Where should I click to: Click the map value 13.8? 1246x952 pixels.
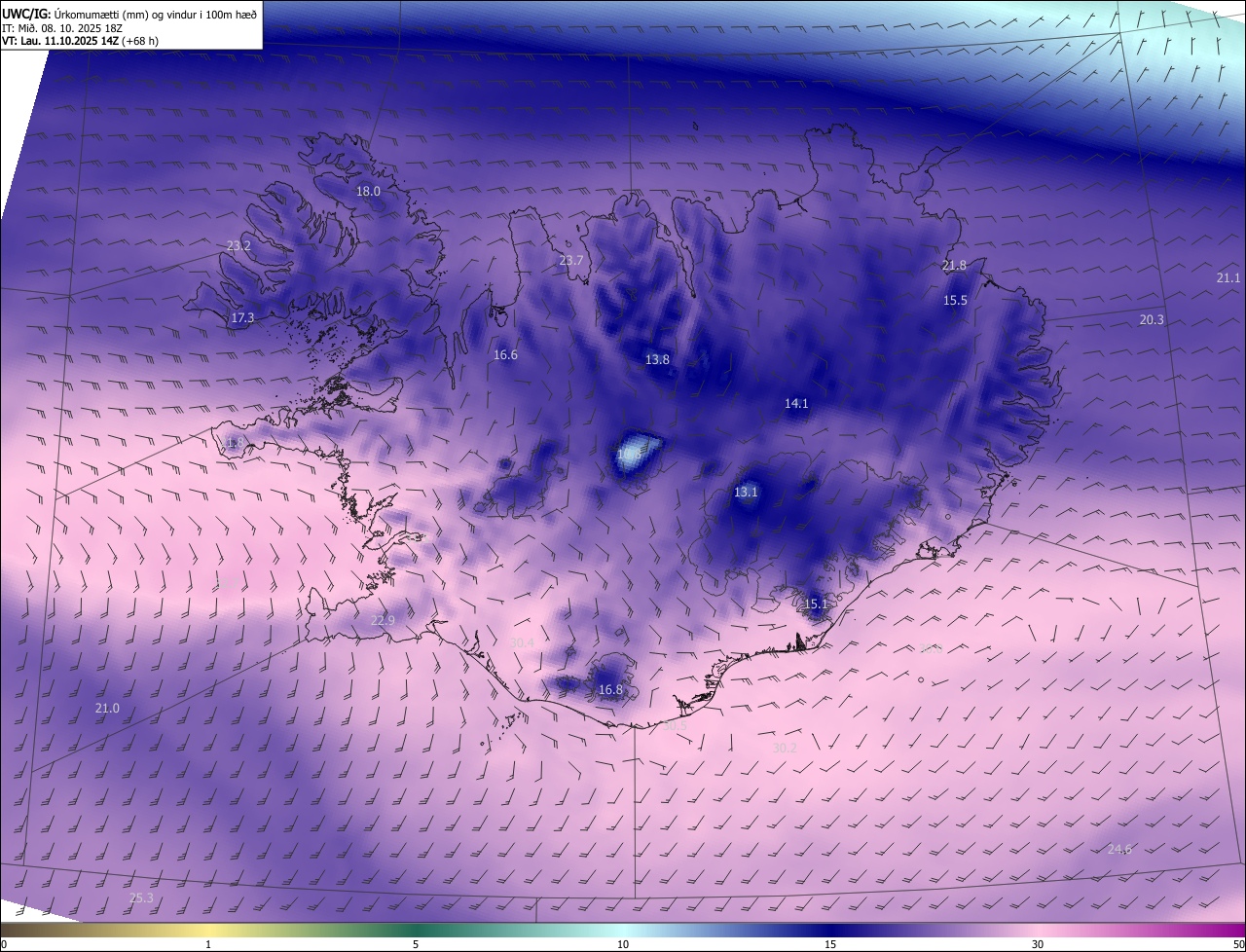click(x=657, y=360)
